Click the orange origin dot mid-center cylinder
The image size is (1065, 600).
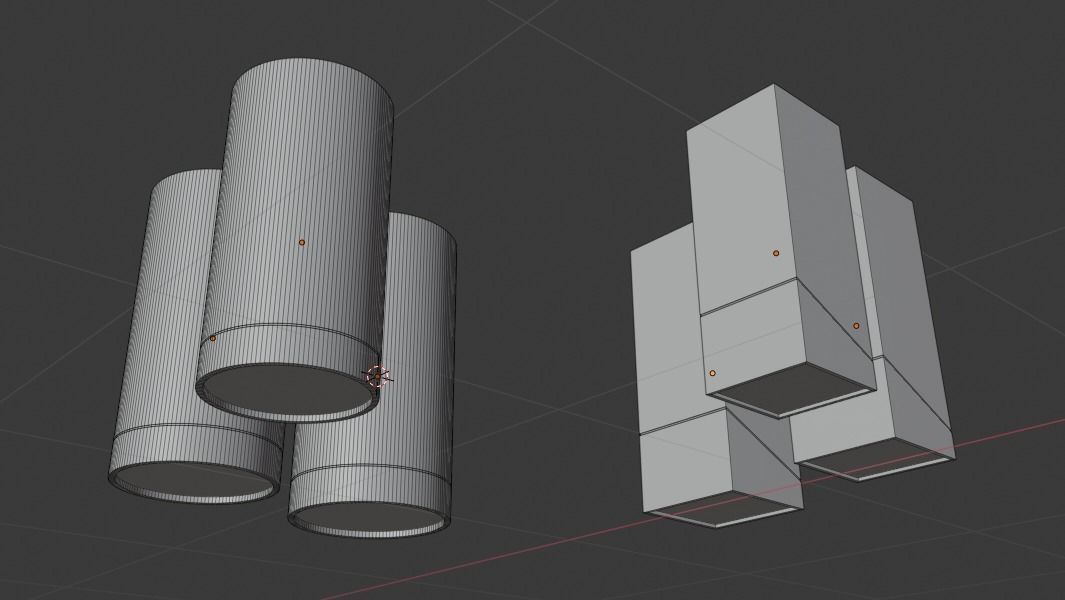(302, 242)
